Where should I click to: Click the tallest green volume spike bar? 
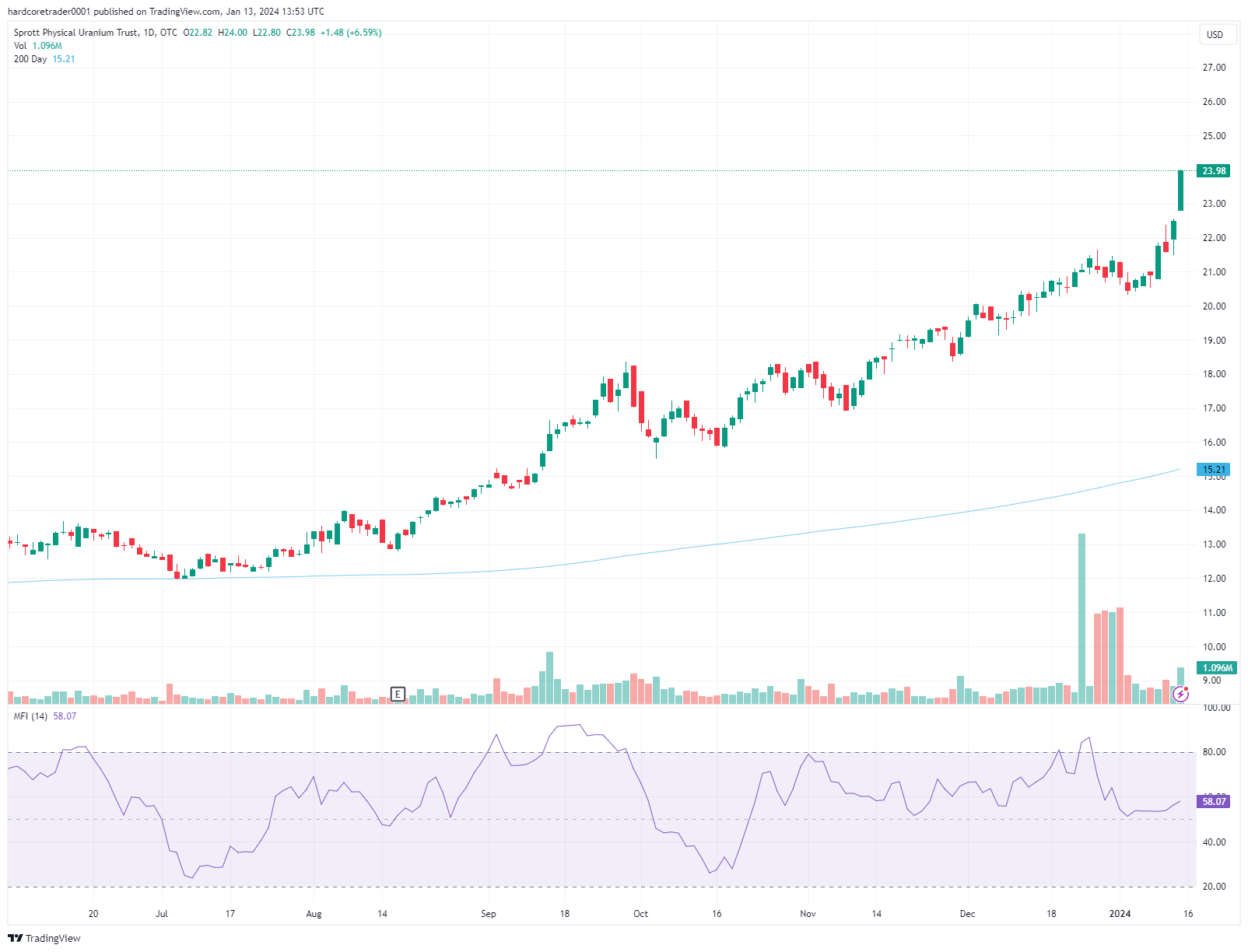[1081, 619]
